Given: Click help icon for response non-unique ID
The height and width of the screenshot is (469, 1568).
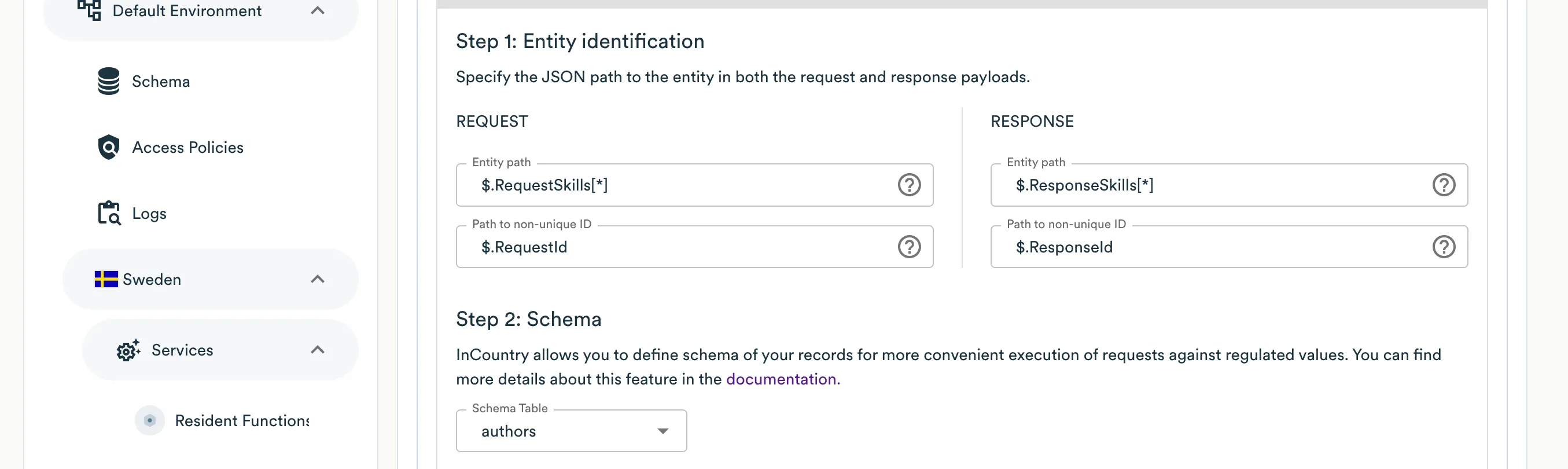Looking at the screenshot, I should pos(1443,247).
